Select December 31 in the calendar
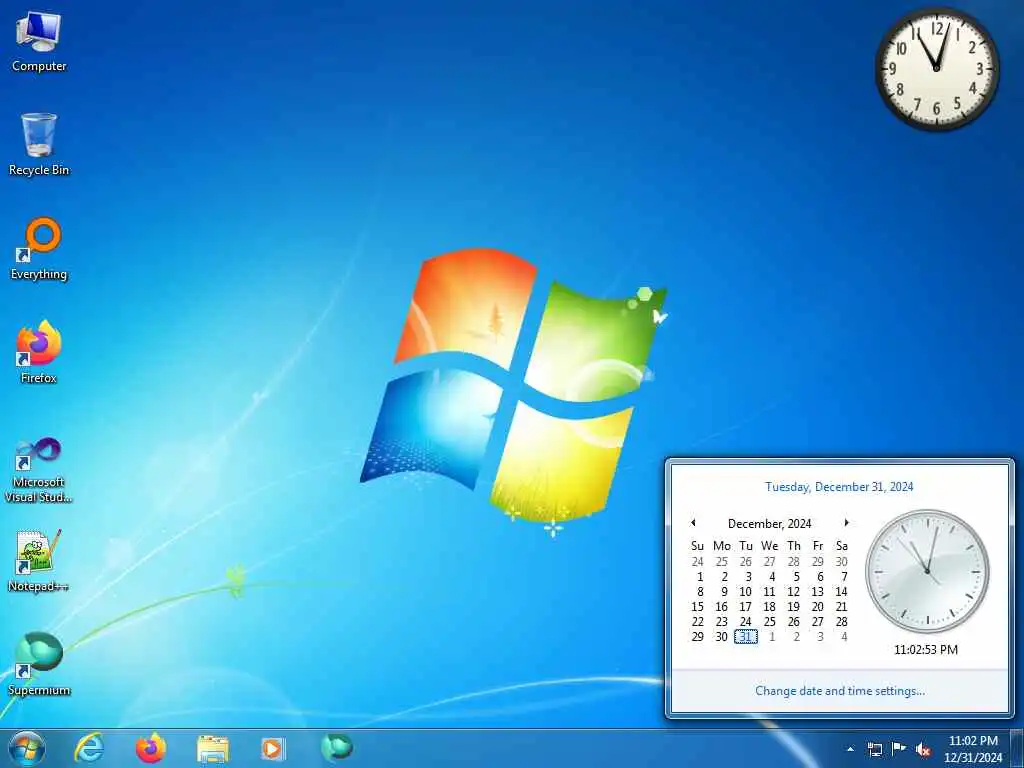Screen dimensions: 1024x768 click(746, 637)
